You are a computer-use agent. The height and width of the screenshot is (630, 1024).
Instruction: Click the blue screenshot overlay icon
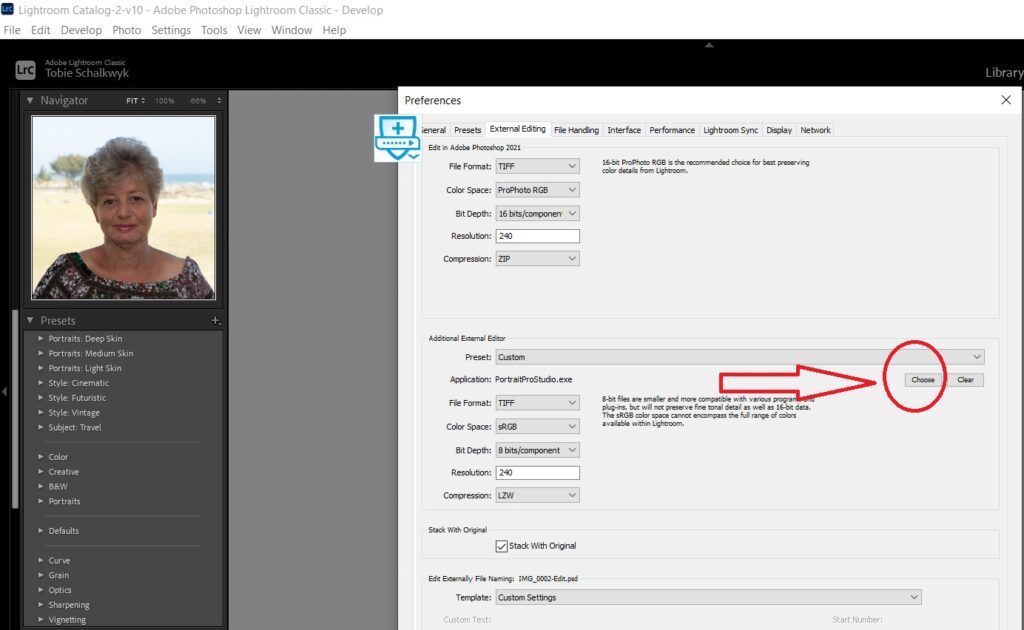(x=397, y=139)
